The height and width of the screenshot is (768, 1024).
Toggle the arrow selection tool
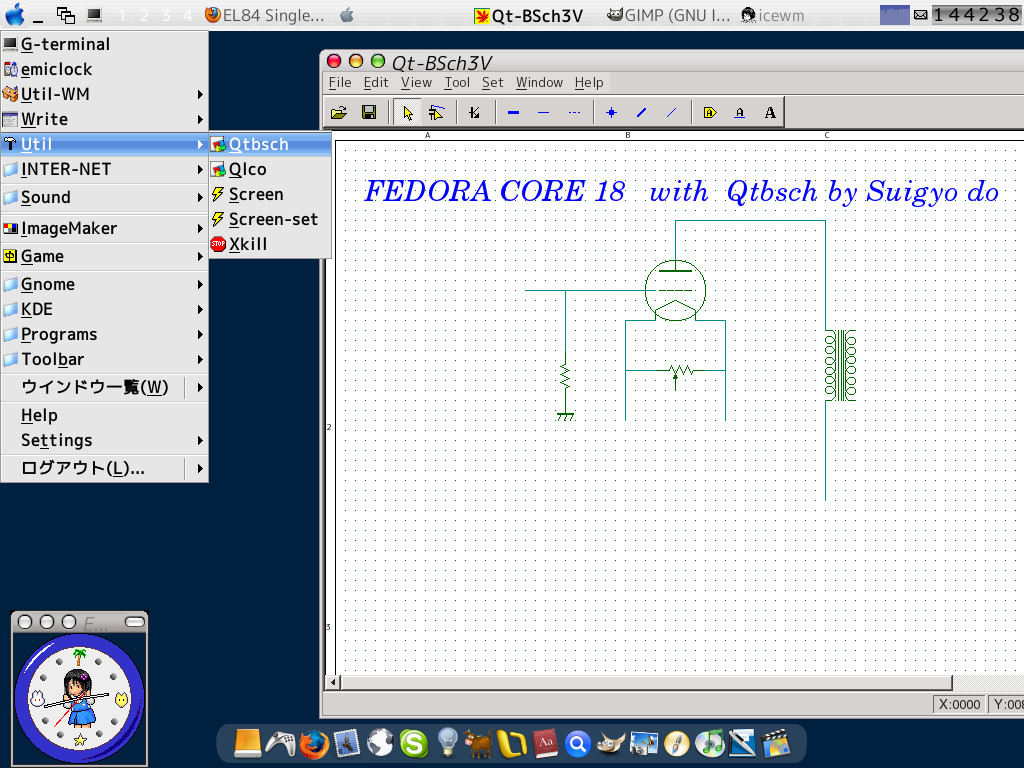pos(408,112)
